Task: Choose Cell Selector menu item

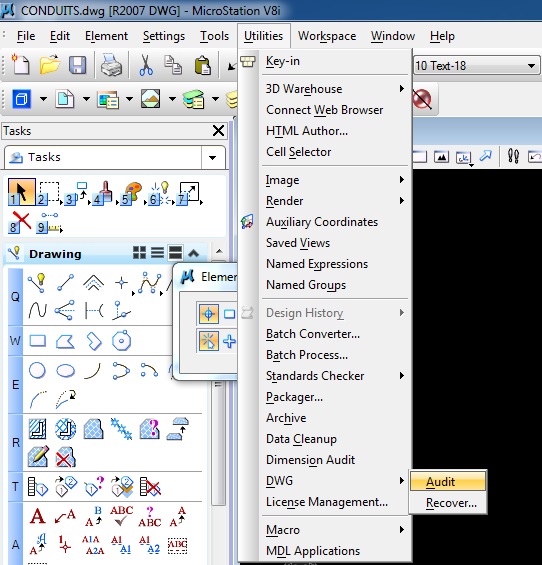Action: pos(335,152)
